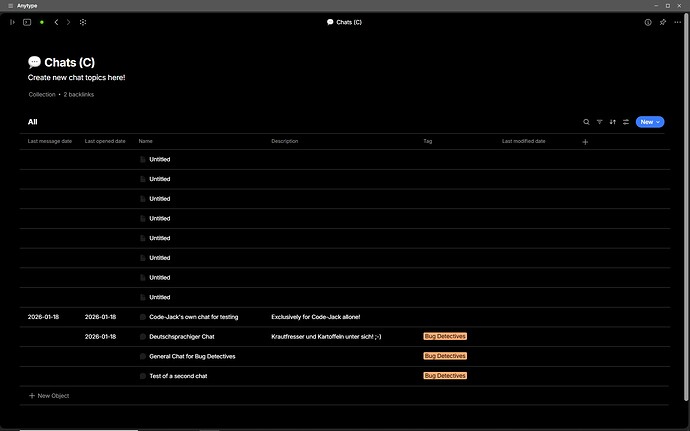The image size is (690, 431).
Task: Open Code-Jack's own chat for testing
Action: pos(194,317)
